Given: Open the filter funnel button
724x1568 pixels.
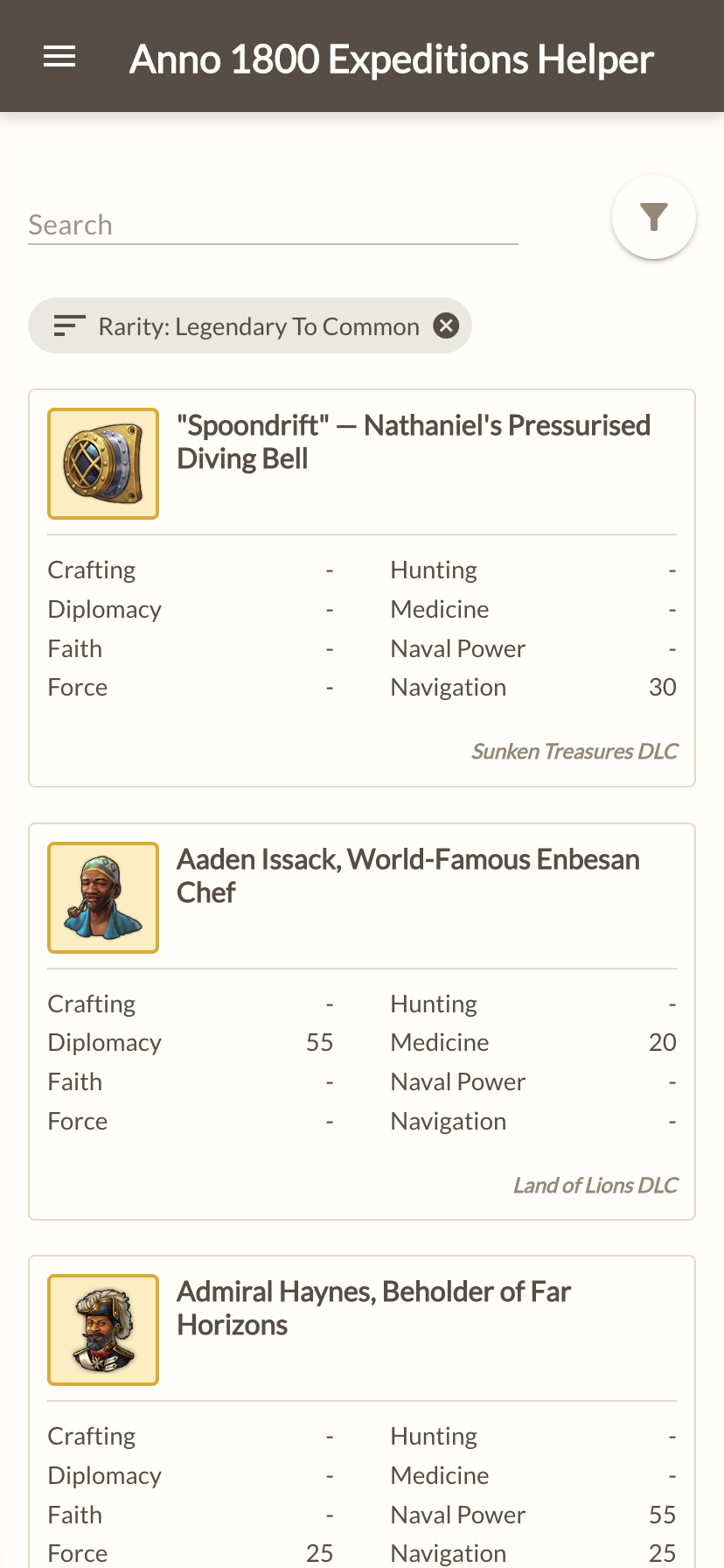Looking at the screenshot, I should click(x=654, y=217).
